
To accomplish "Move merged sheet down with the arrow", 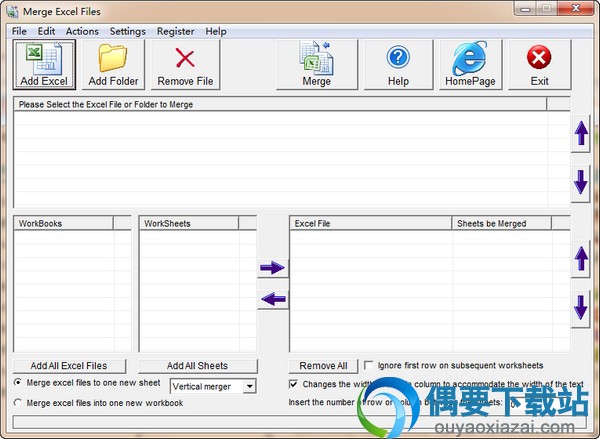I will (581, 308).
